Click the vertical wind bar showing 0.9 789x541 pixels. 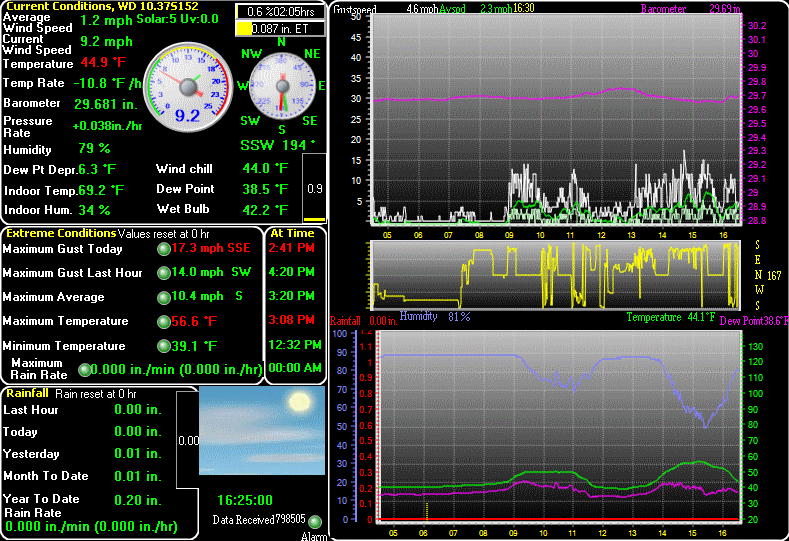[x=314, y=188]
